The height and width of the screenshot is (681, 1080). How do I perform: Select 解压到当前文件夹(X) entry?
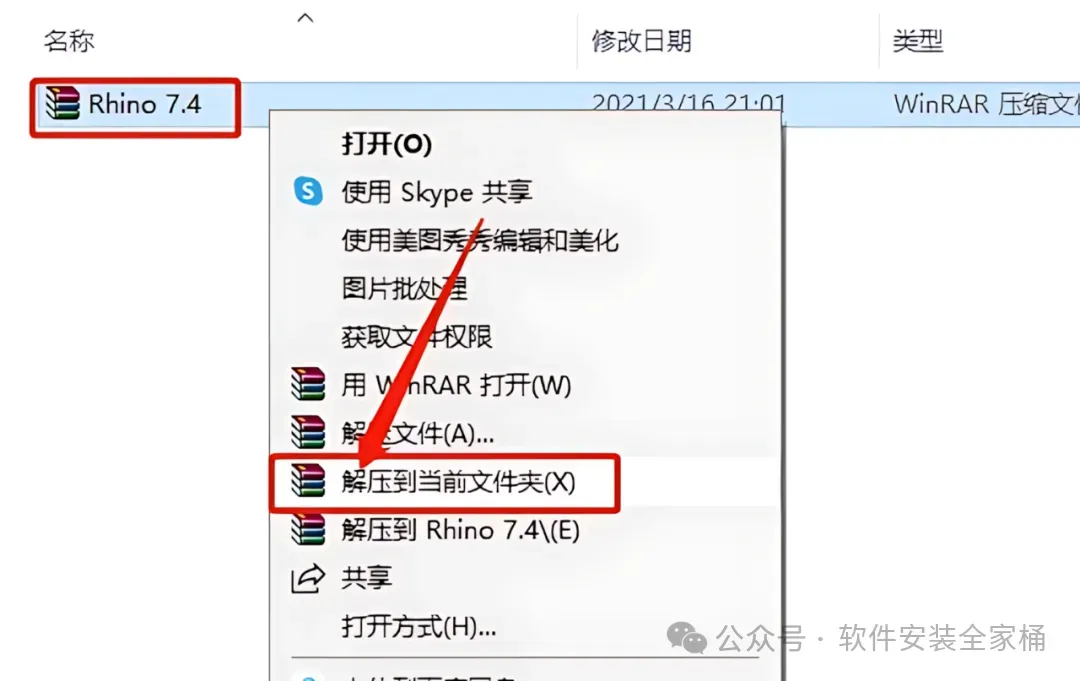click(458, 481)
